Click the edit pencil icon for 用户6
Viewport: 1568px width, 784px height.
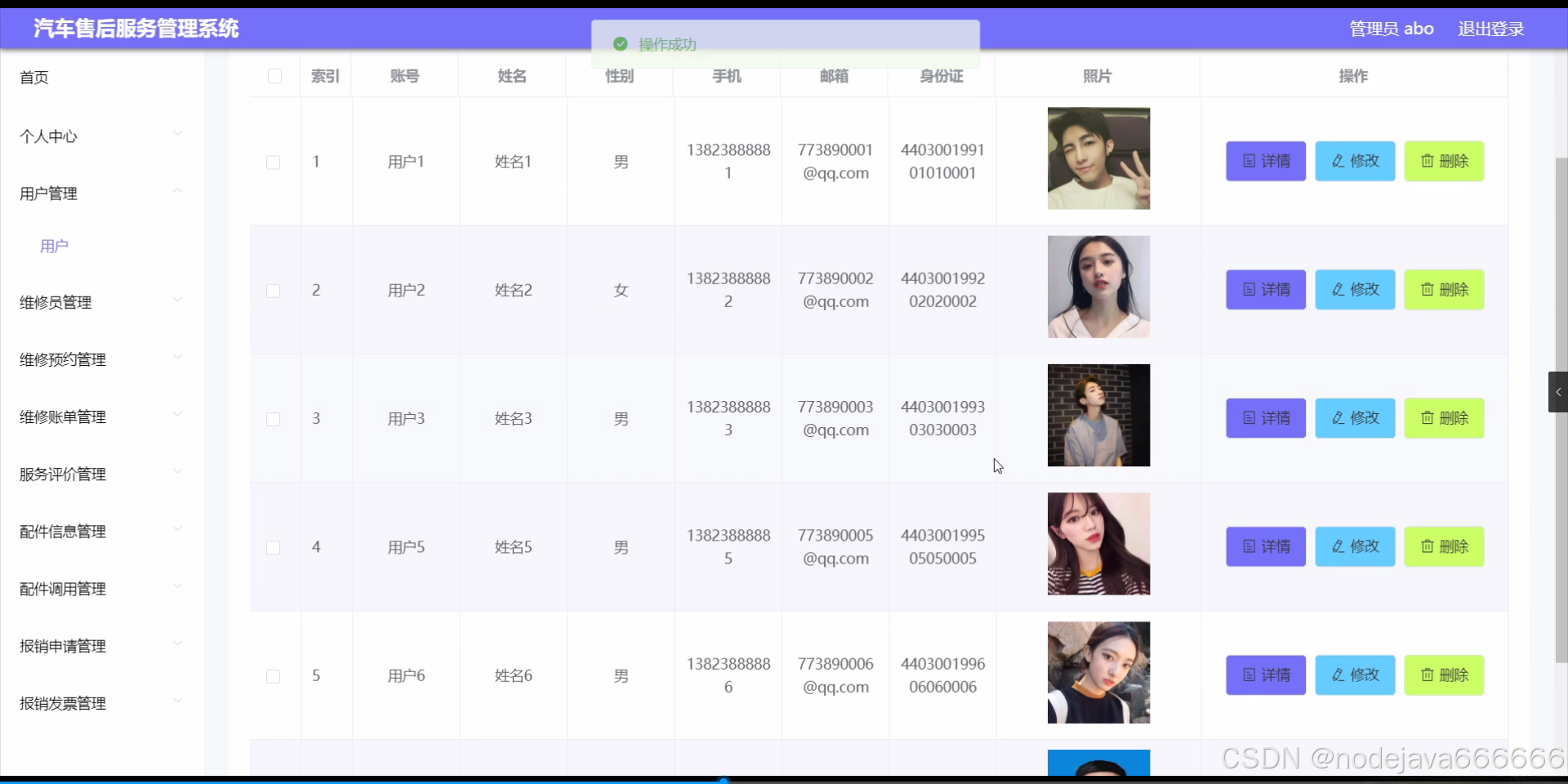click(1339, 675)
